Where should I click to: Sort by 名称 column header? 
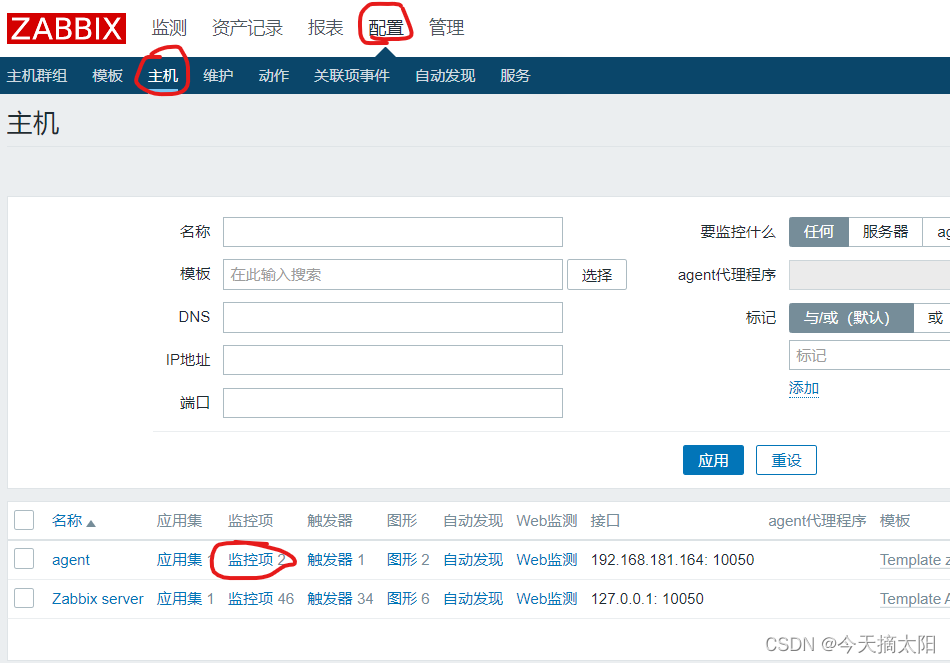click(67, 521)
